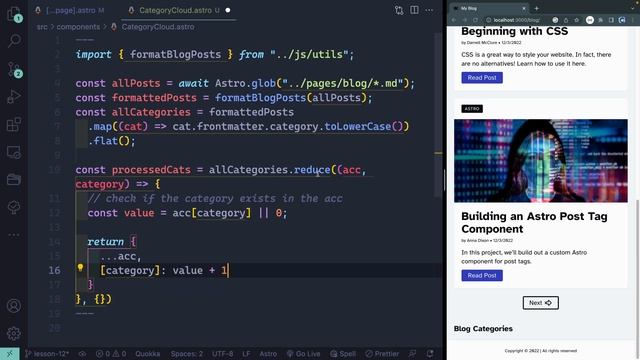Click the Next pagination button
This screenshot has width=640, height=360.
(541, 303)
